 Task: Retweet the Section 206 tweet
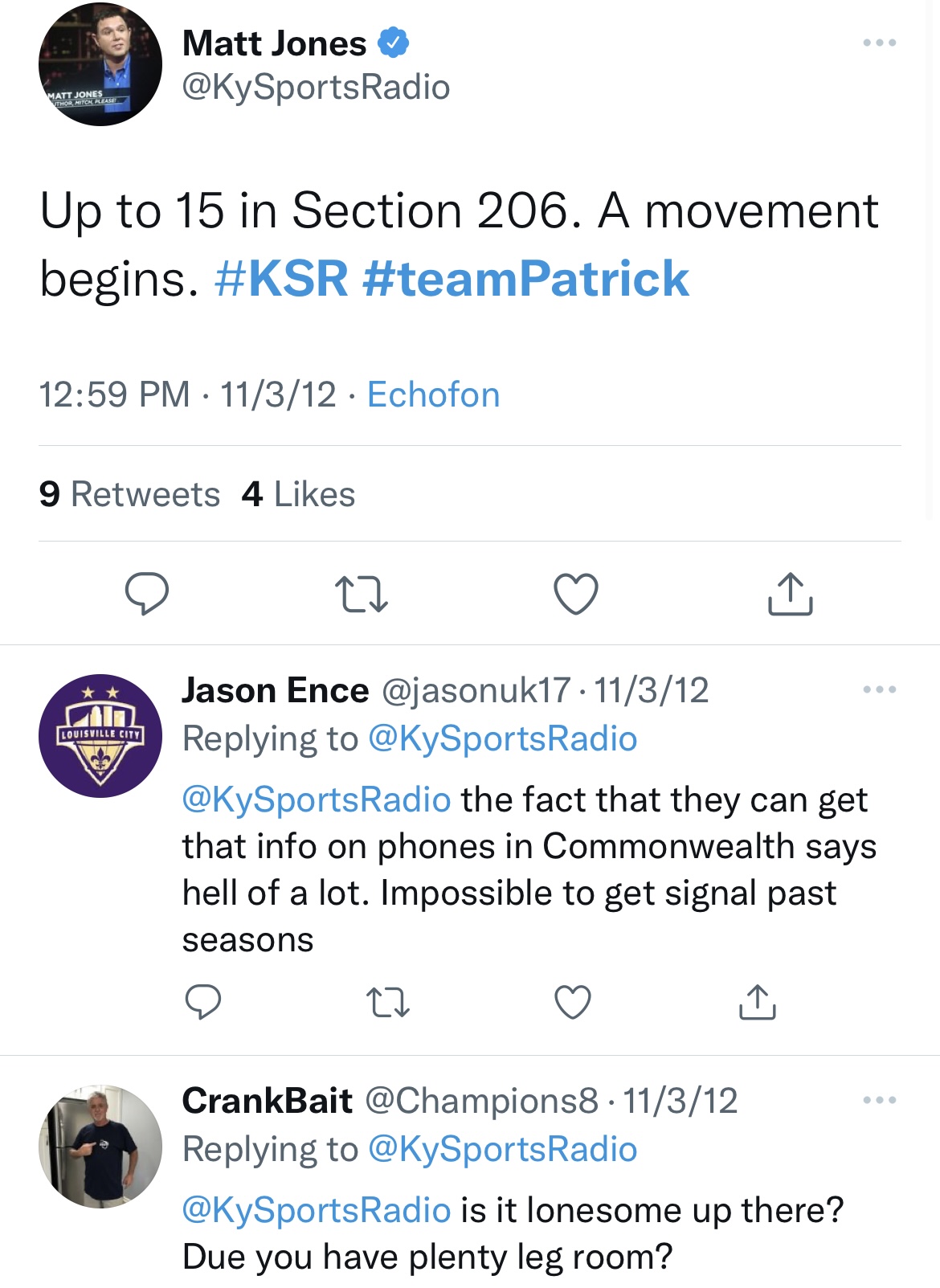pyautogui.click(x=361, y=594)
